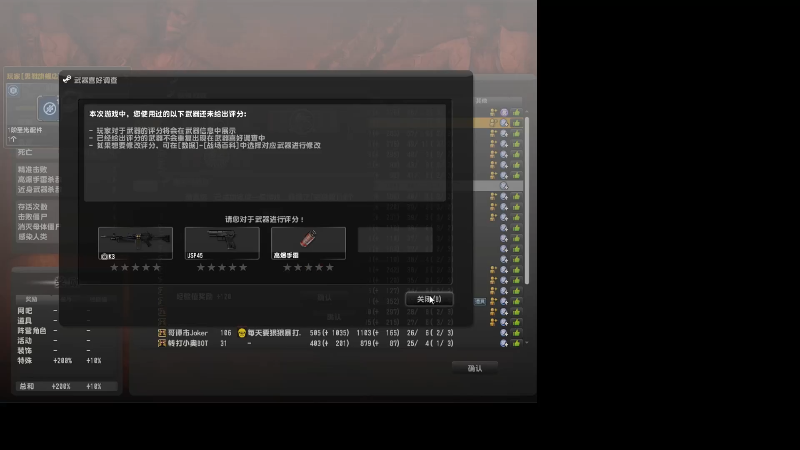Click the clan emblem beside 哥谭市Joker
800x450 pixels.
pos(162,333)
